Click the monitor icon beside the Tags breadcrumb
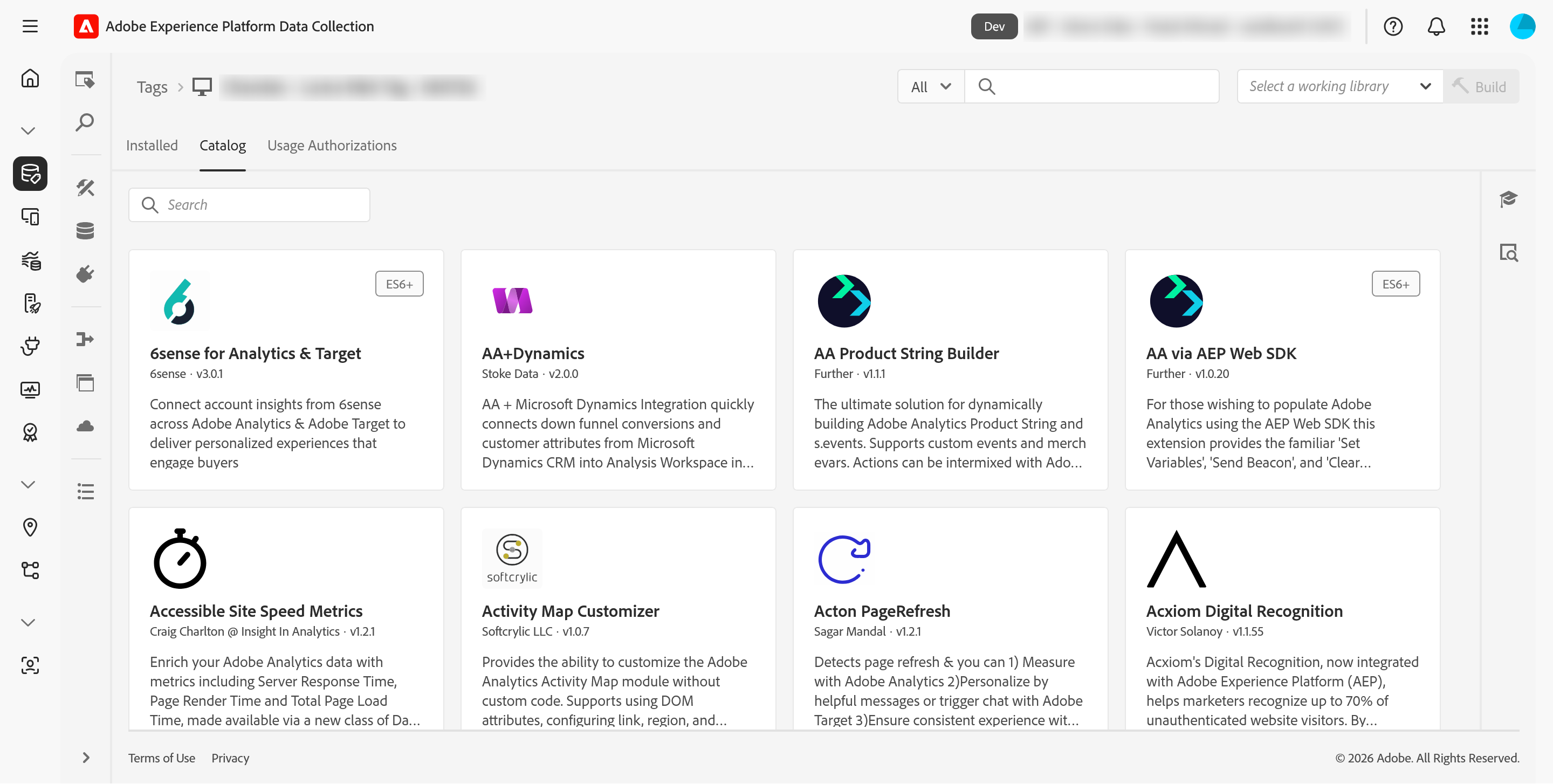The height and width of the screenshot is (784, 1553). tap(202, 87)
